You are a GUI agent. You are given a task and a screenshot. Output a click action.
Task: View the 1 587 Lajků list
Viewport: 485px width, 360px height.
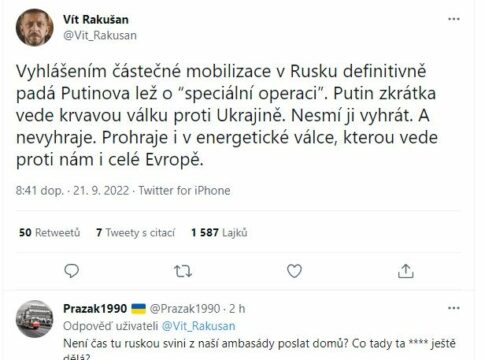click(x=219, y=232)
